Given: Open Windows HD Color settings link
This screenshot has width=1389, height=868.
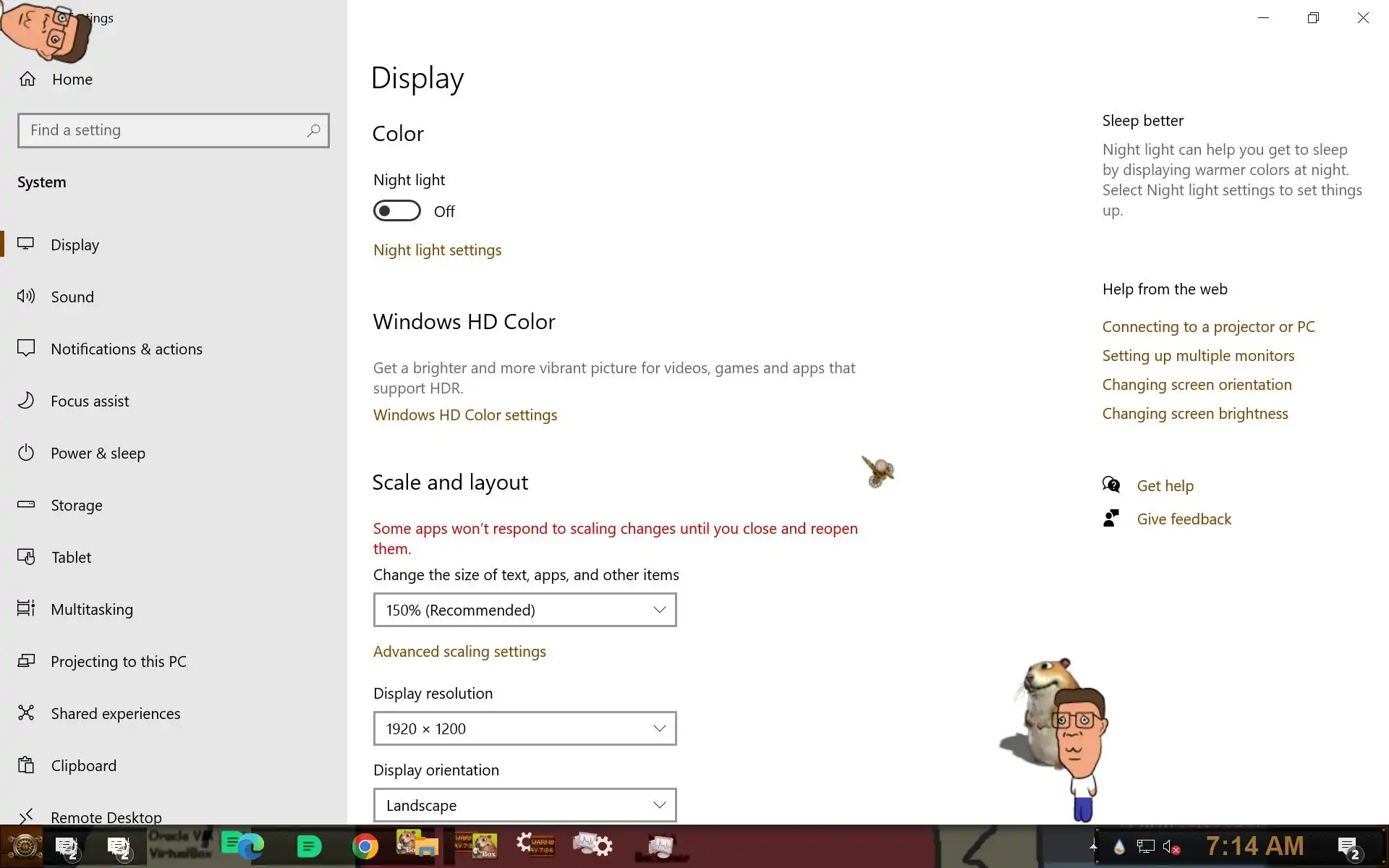Looking at the screenshot, I should click(x=464, y=415).
